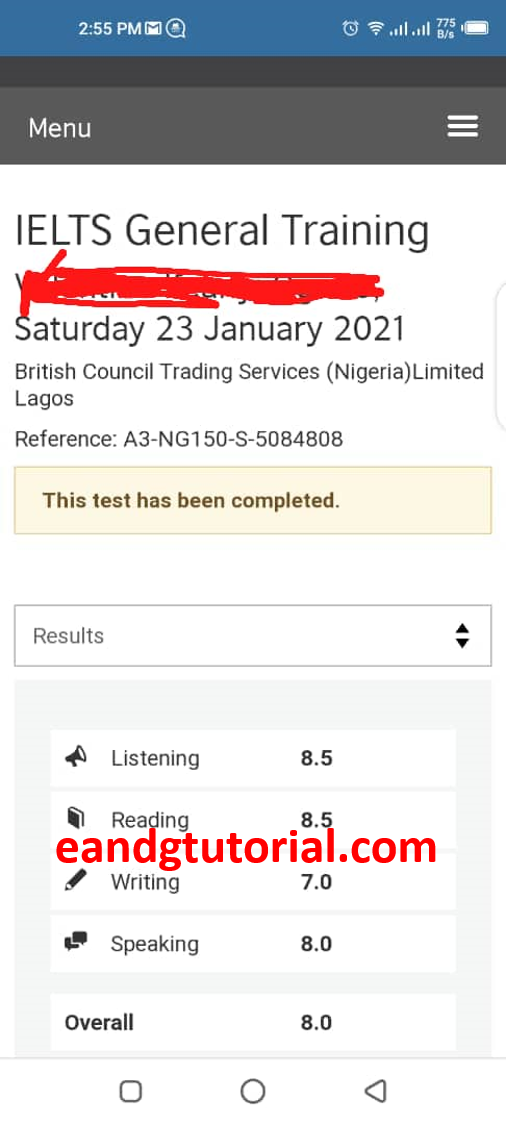Select the Listening score row

click(x=253, y=758)
